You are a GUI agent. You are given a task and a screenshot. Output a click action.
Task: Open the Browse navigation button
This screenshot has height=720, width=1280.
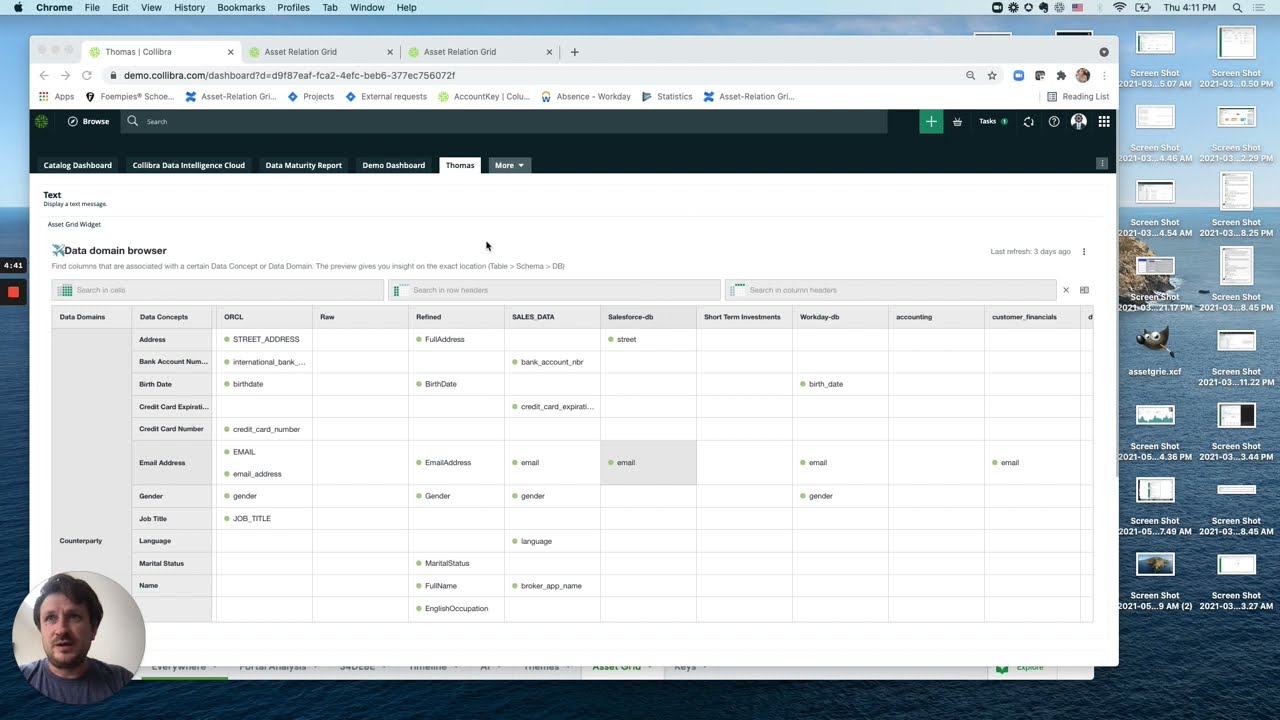[89, 121]
